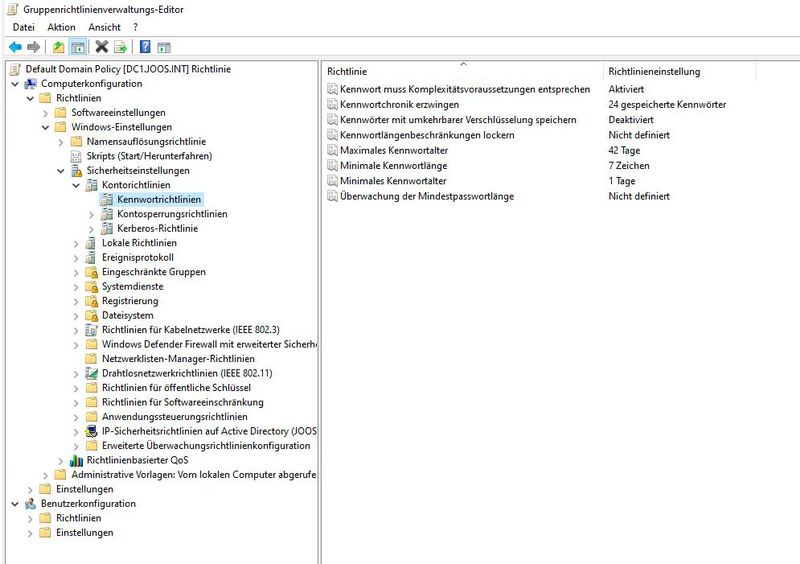Click the Drahtlosnetzwerkrichtlinien icon
800x564 pixels.
(91, 374)
